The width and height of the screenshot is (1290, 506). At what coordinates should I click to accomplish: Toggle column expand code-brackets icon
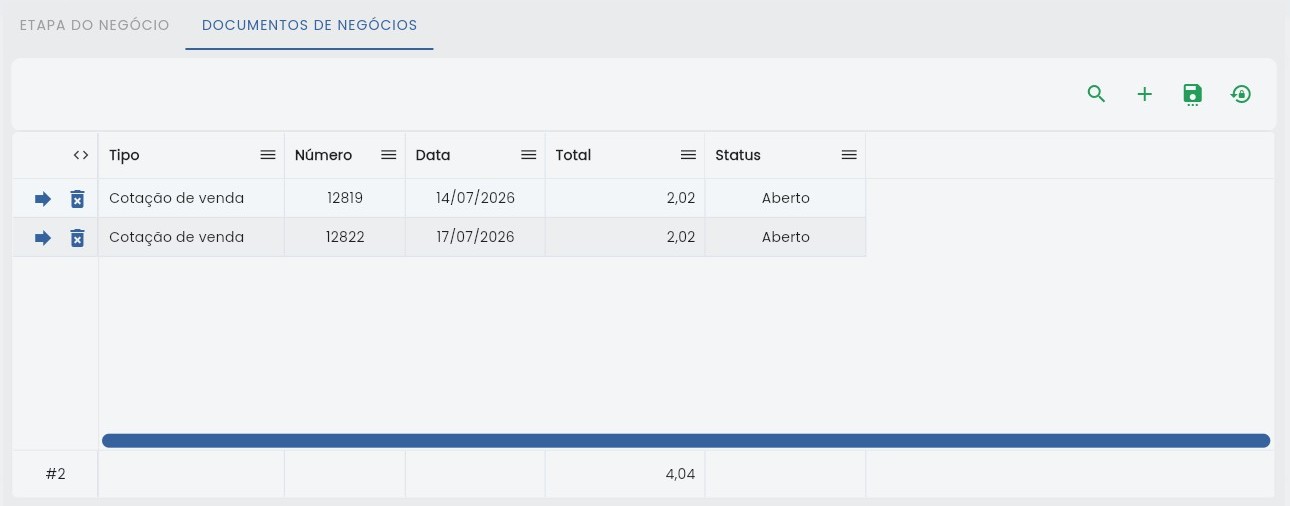(x=81, y=155)
